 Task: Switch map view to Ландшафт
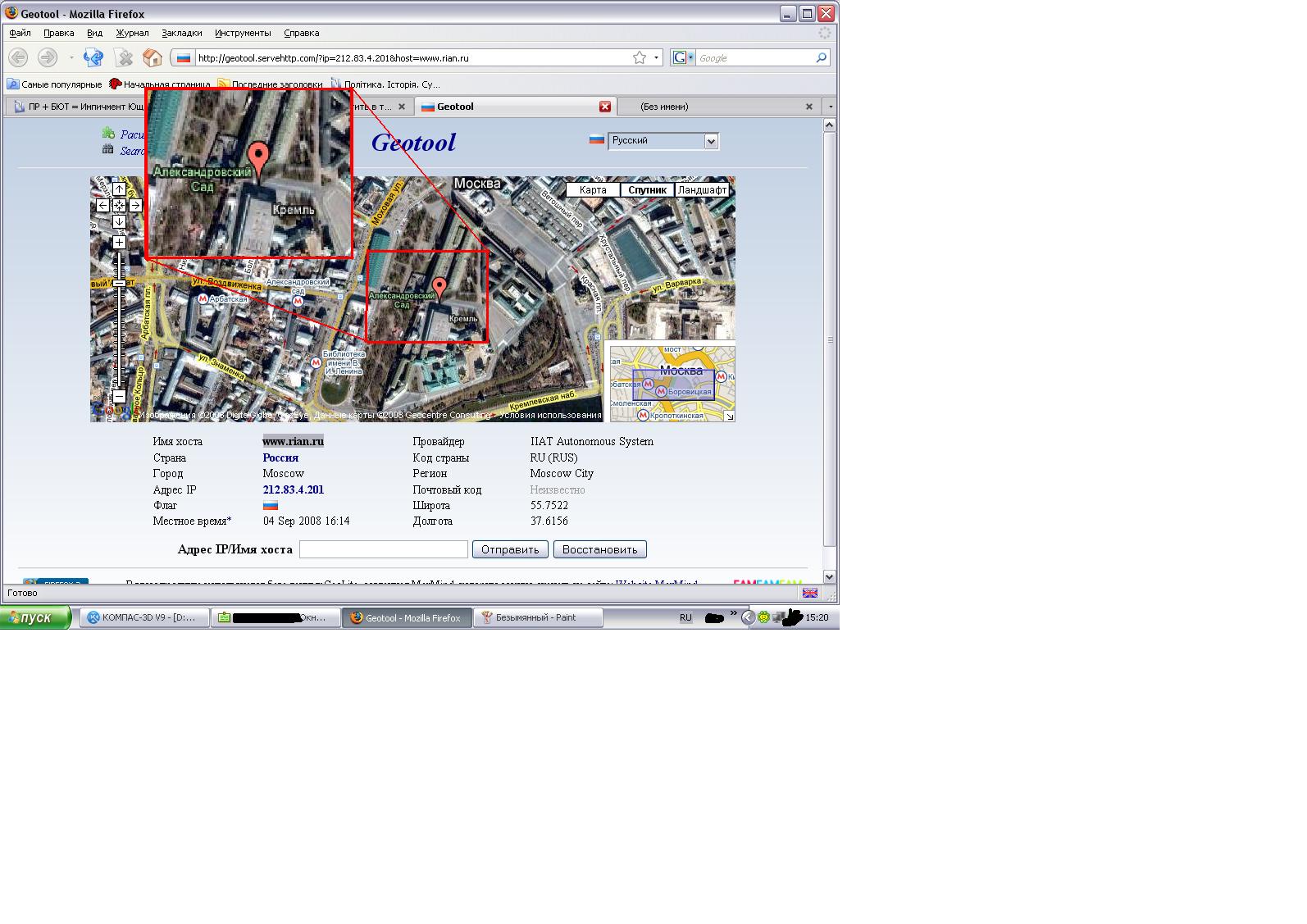point(702,190)
